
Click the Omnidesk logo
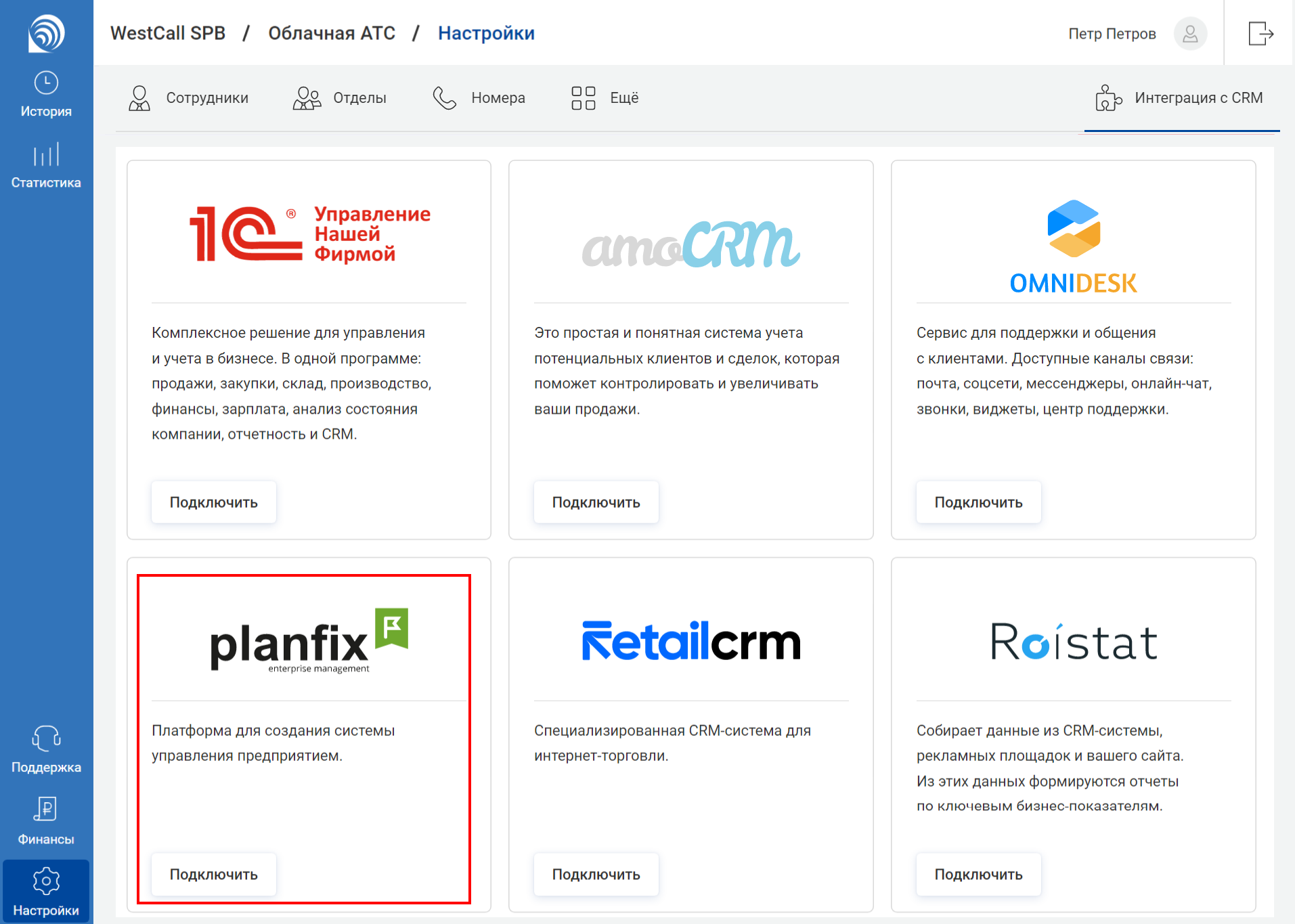point(1074,247)
